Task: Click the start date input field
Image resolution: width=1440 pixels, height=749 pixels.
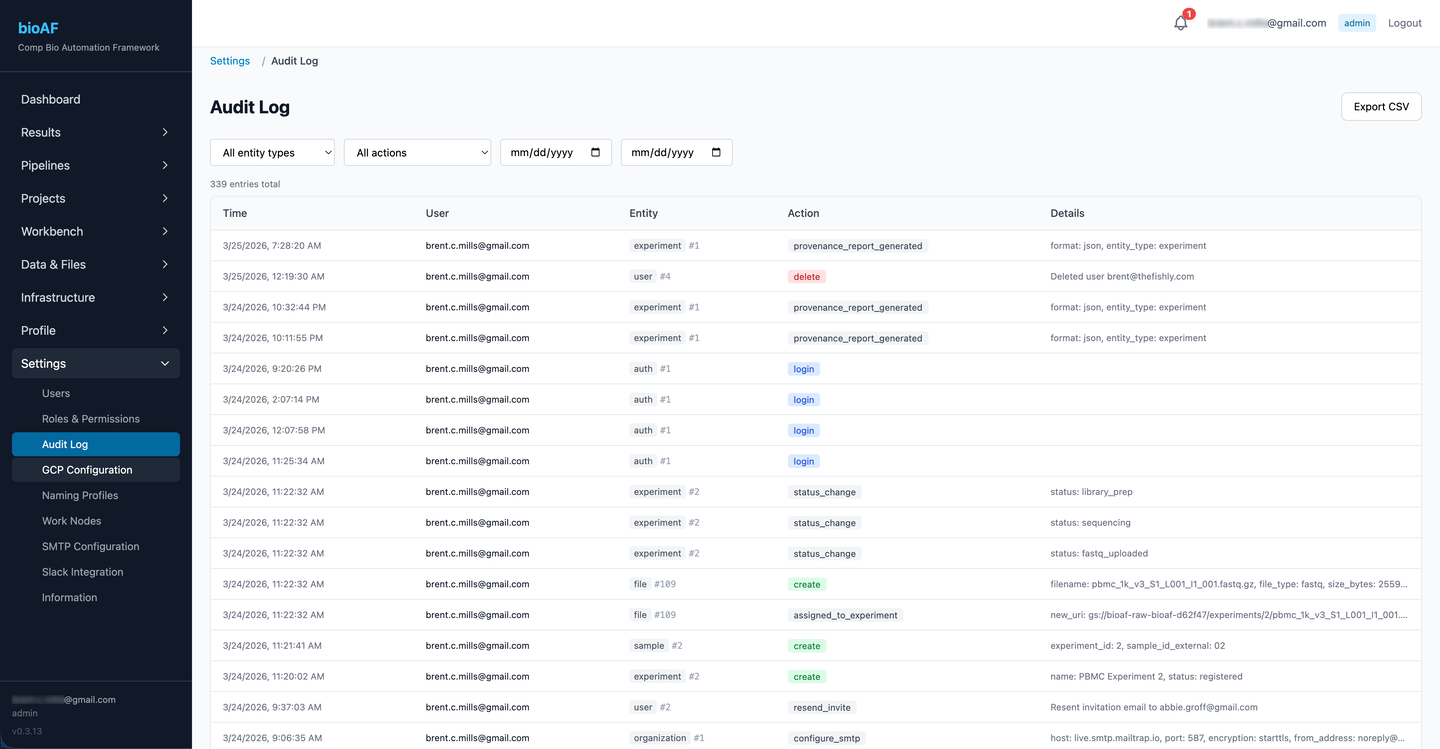Action: pyautogui.click(x=556, y=152)
